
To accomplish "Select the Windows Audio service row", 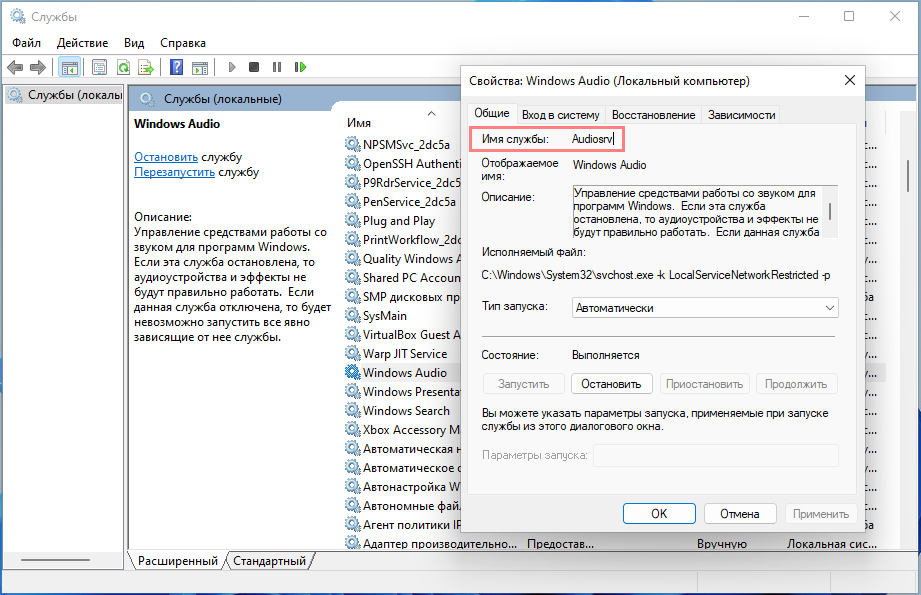I will click(402, 372).
